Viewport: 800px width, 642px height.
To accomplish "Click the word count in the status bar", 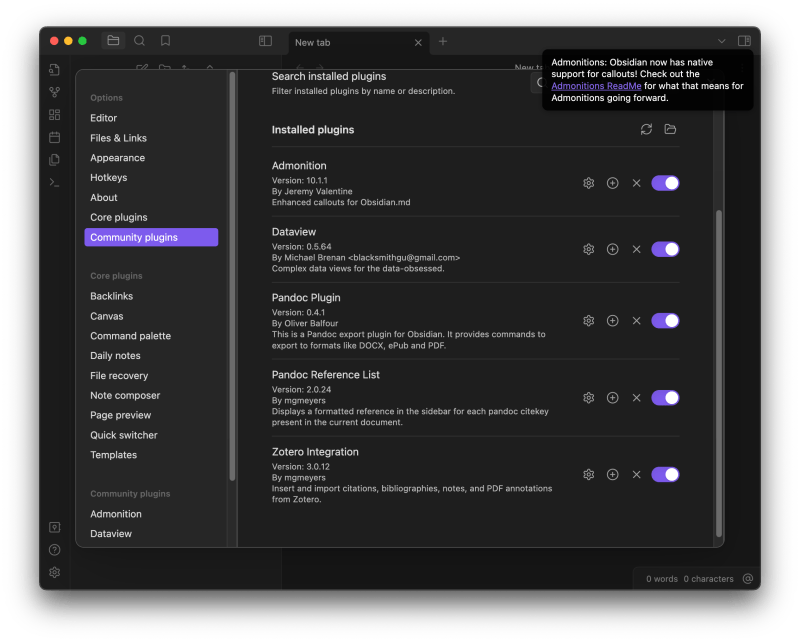I will pos(661,578).
